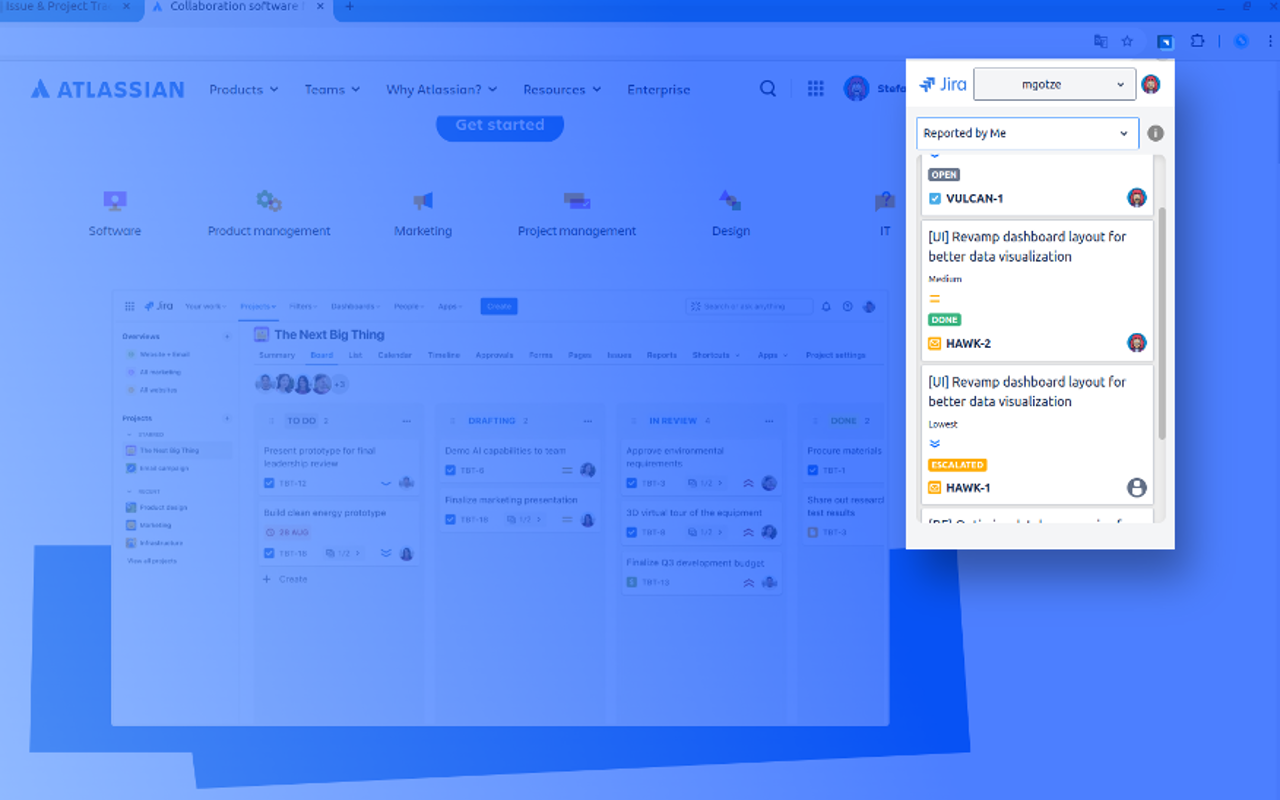The height and width of the screenshot is (800, 1280).
Task: Click the Lowest priority chevrons on the HAWK-1 card
Action: pos(935,444)
